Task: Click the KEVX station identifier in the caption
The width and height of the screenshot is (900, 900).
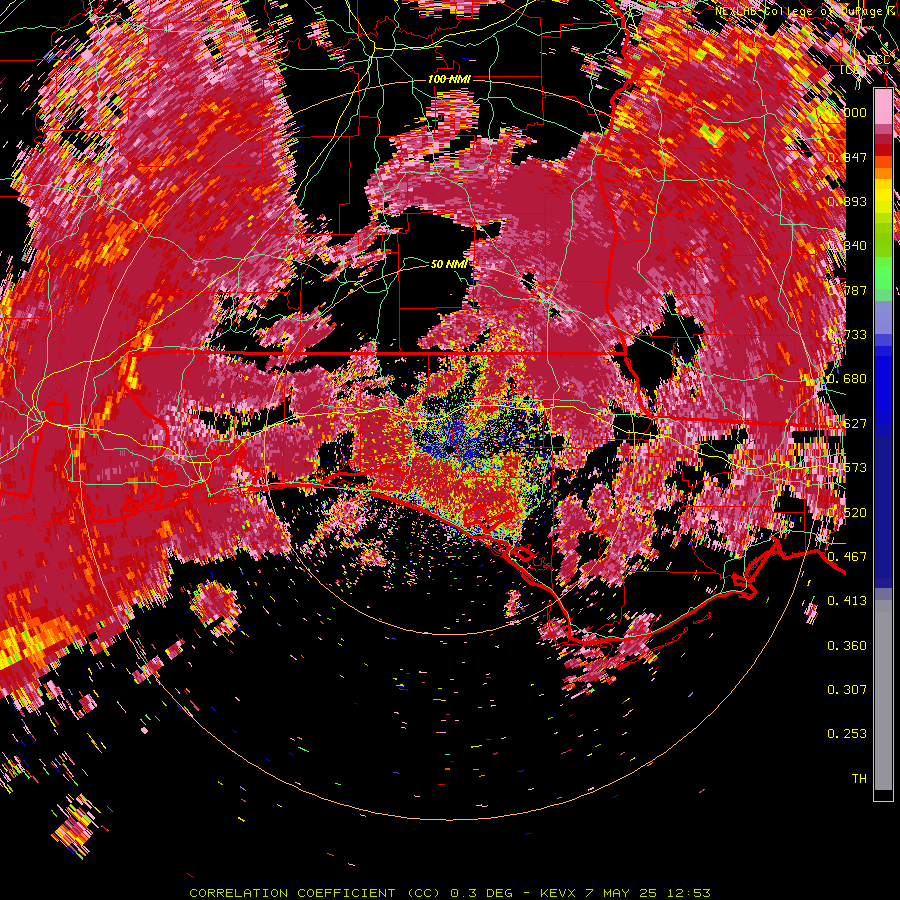Action: (x=558, y=893)
